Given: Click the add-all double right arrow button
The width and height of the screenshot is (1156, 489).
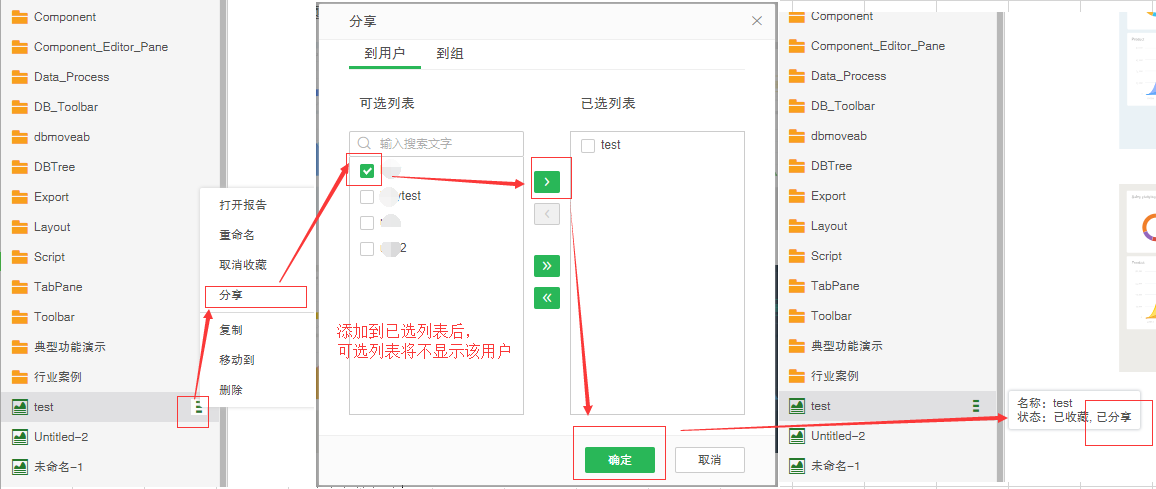Looking at the screenshot, I should [547, 266].
